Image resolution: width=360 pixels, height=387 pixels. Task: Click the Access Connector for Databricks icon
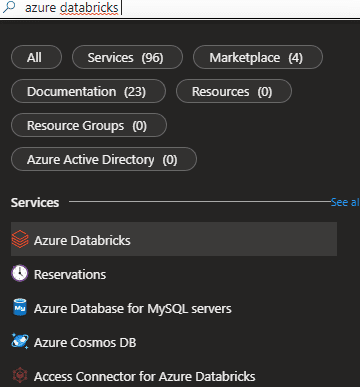pos(20,376)
